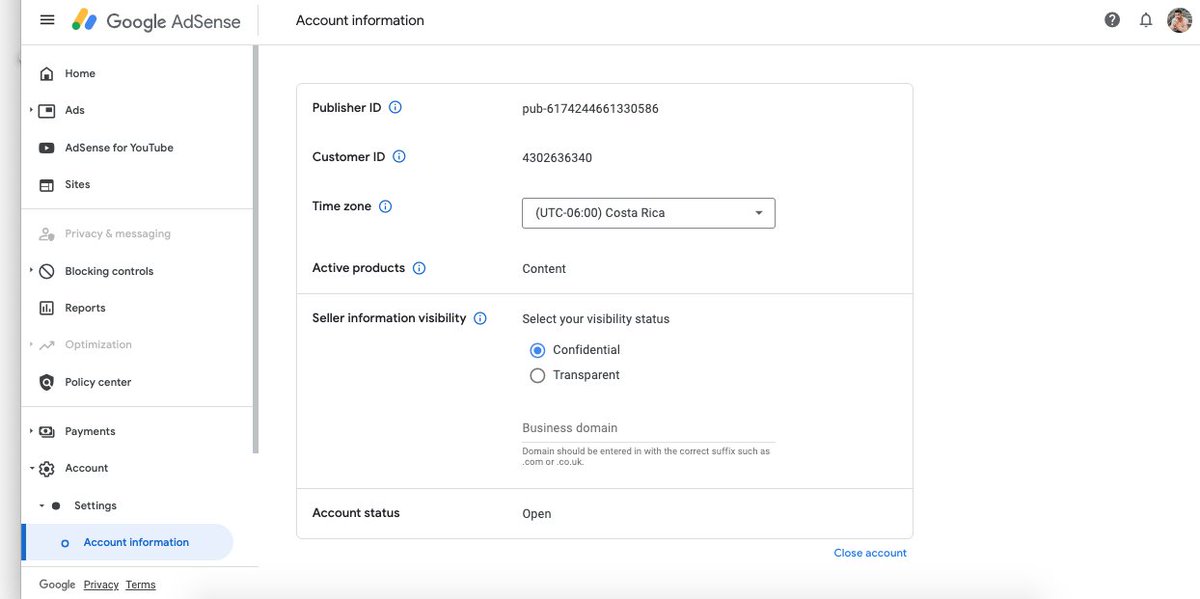Click the Sites sidebar icon
This screenshot has height=599, width=1200.
[47, 185]
